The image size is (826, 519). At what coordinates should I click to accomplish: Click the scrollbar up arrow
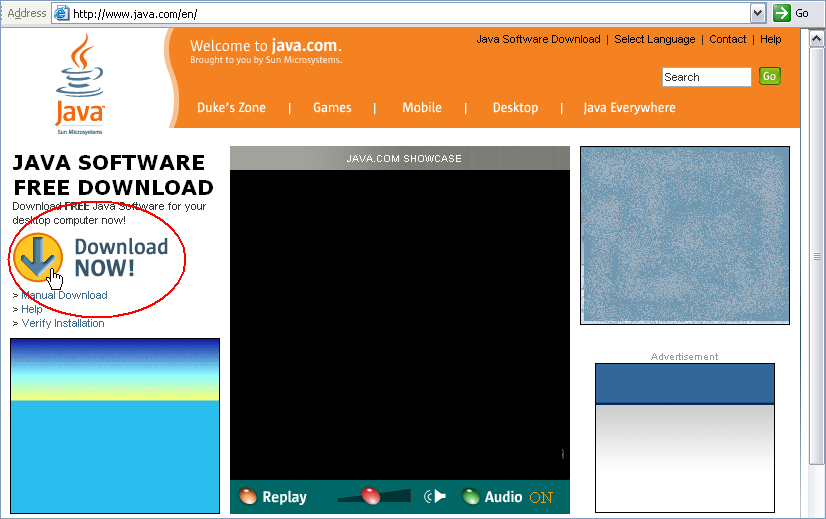817,38
